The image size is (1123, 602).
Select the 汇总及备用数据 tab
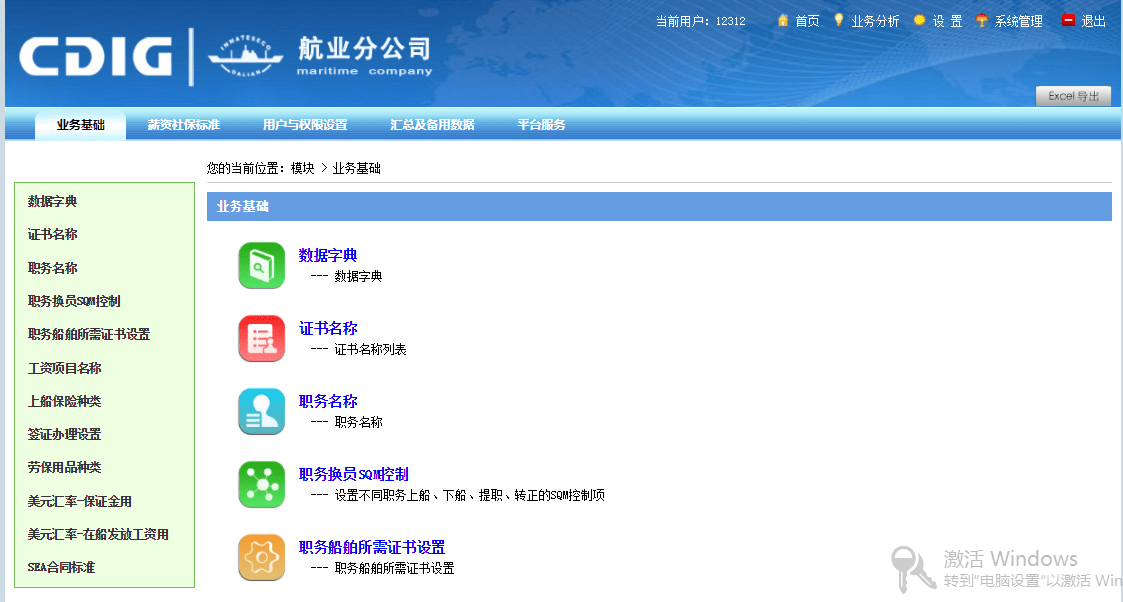[x=433, y=125]
